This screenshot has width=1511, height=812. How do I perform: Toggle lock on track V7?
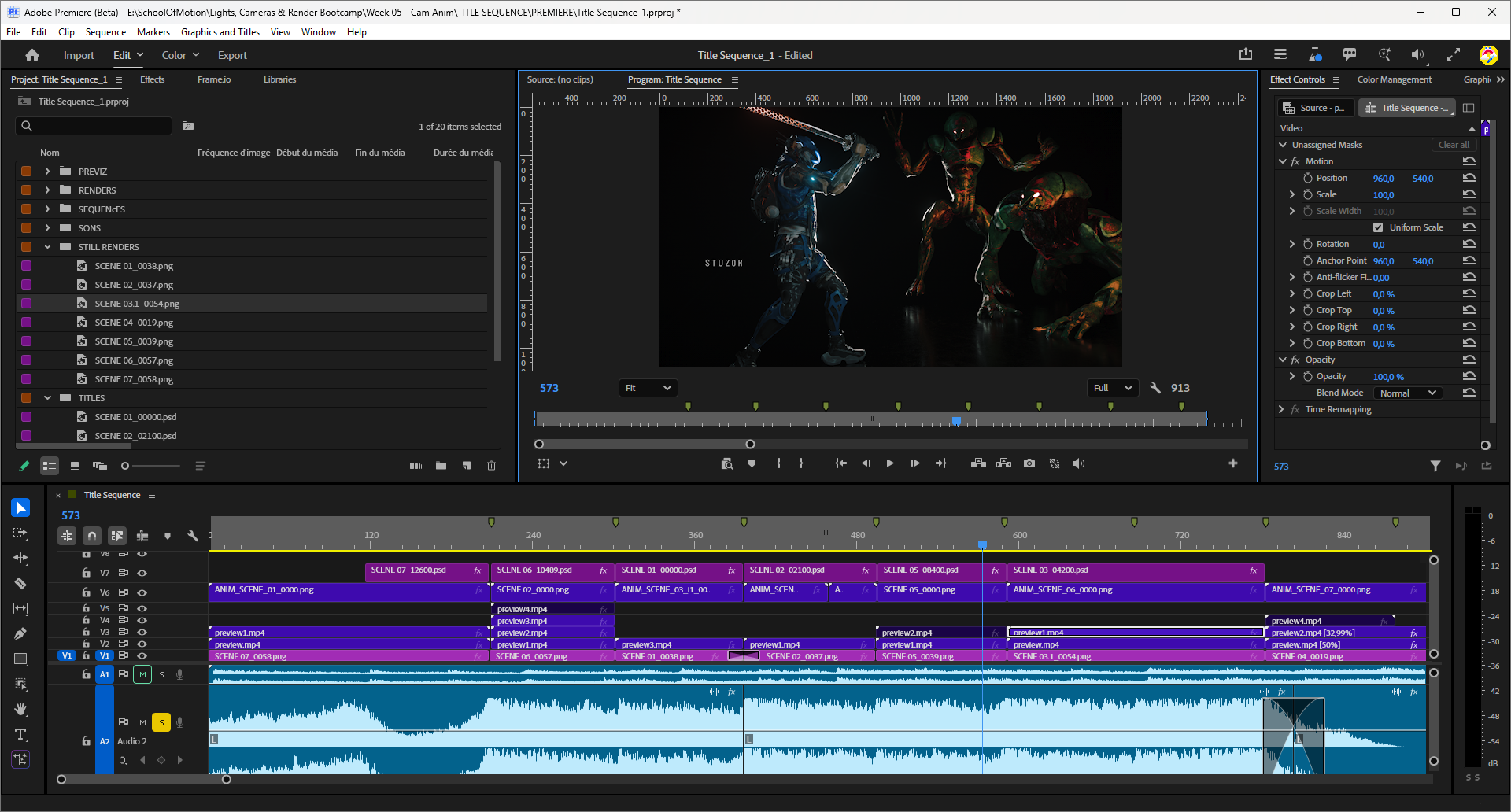click(x=87, y=573)
